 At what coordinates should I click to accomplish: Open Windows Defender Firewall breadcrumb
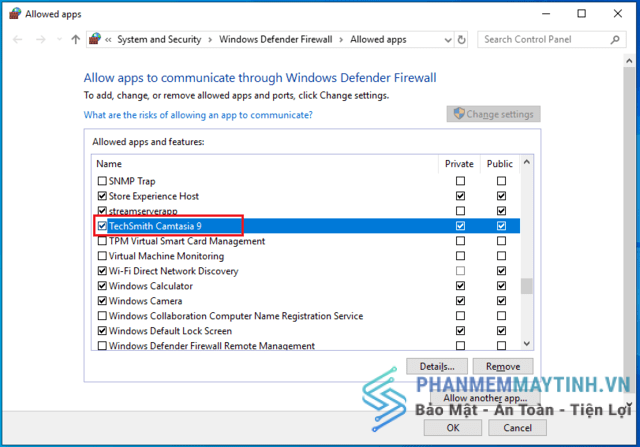[276, 40]
